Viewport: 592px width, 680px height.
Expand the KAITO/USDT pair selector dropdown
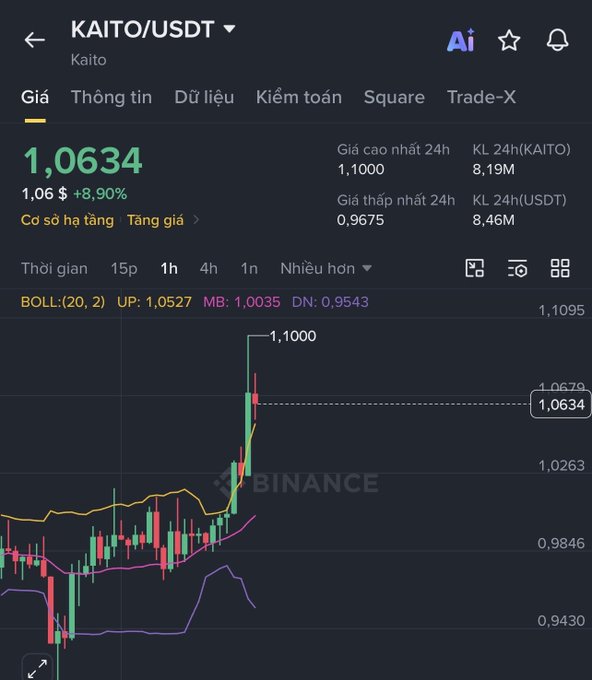pos(229,29)
